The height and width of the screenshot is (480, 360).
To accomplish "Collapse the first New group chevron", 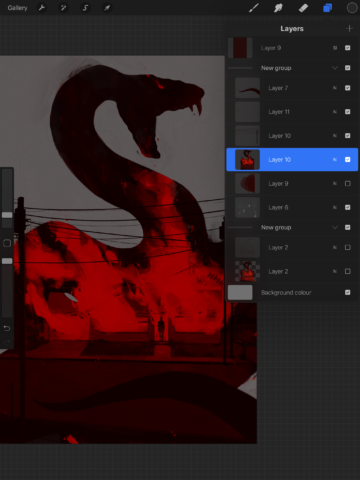I will pos(335,68).
